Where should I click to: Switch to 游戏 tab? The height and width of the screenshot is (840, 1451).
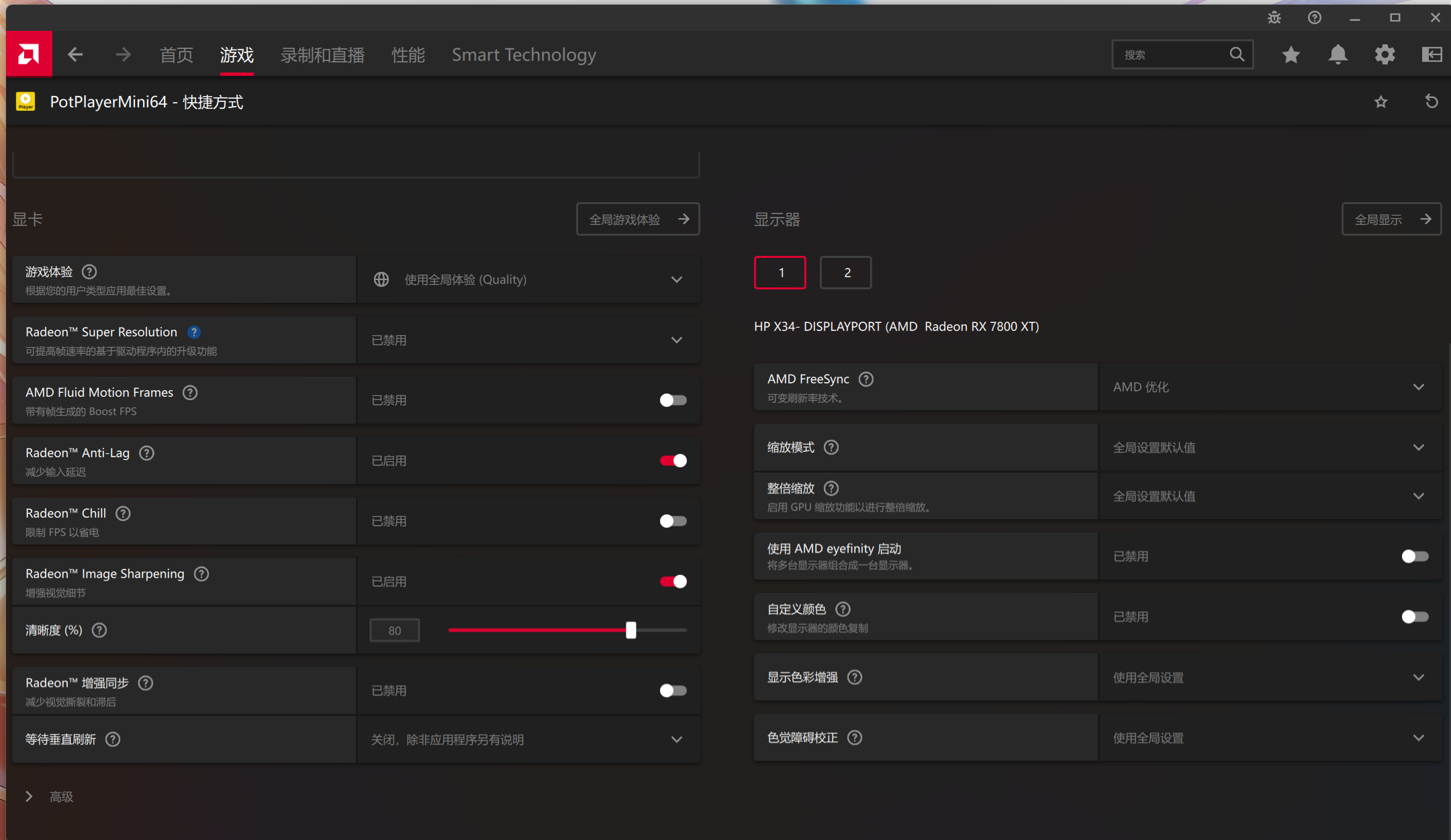click(x=237, y=55)
